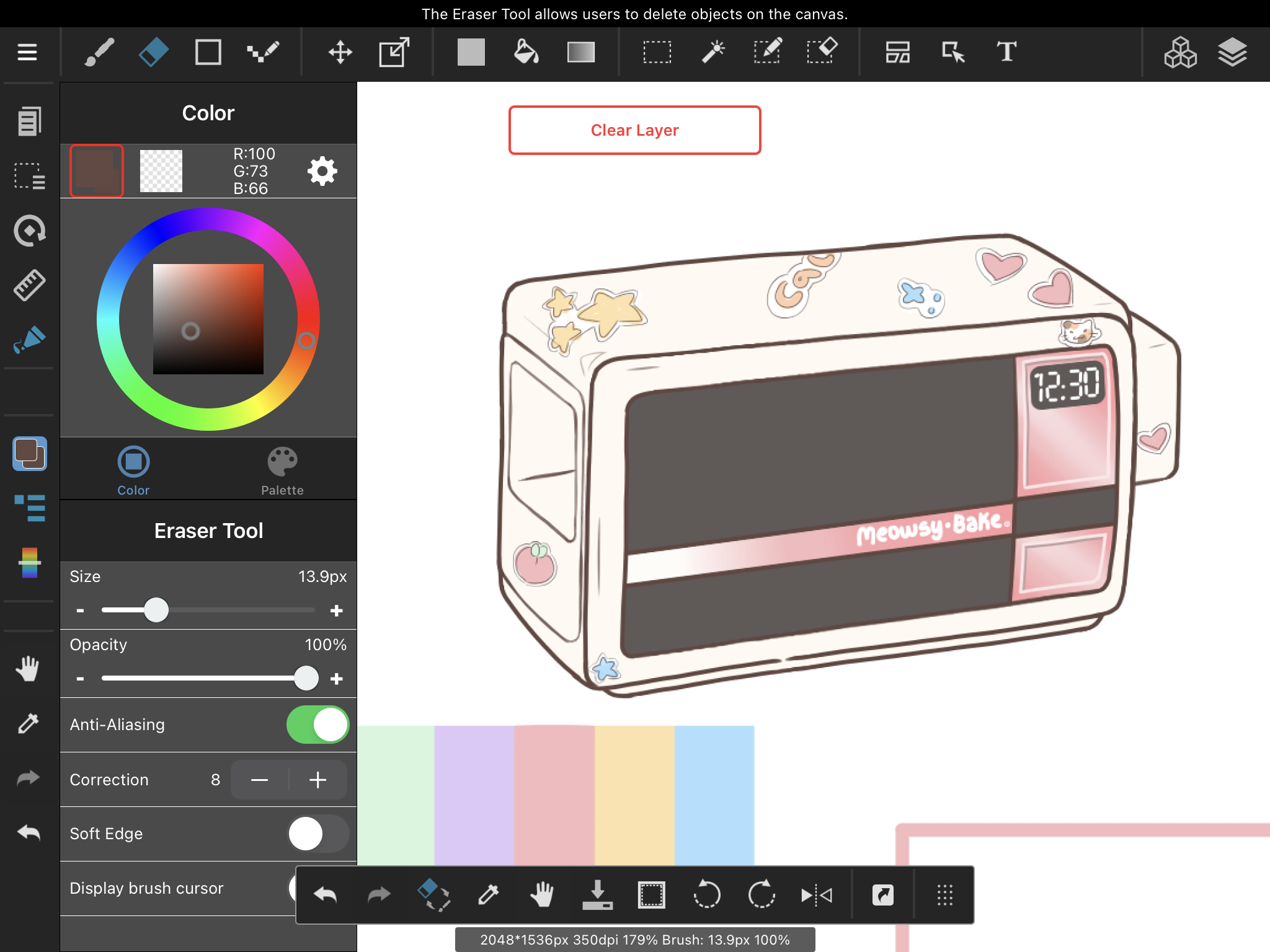Screen dimensions: 1270x952
Task: Open the rotate canvas sidebar option
Action: tap(29, 231)
